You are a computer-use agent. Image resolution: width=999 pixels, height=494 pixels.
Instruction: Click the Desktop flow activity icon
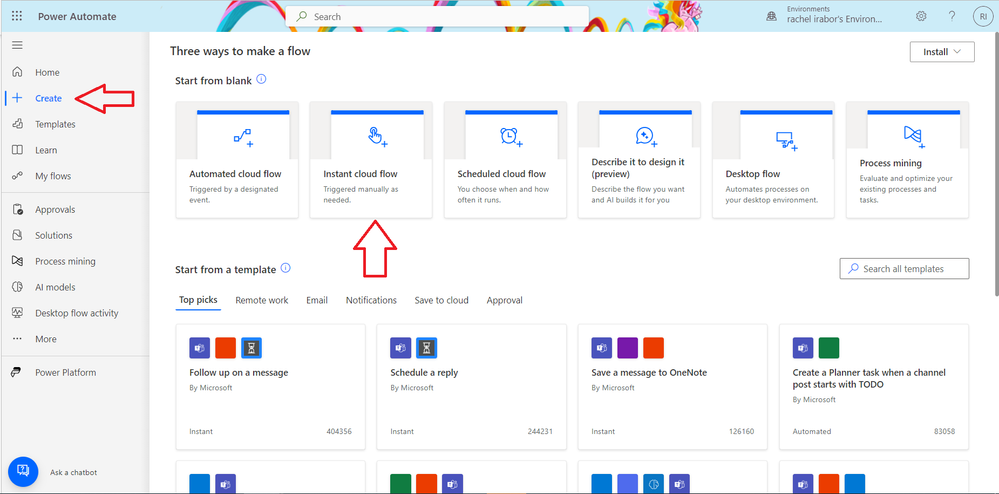(18, 313)
